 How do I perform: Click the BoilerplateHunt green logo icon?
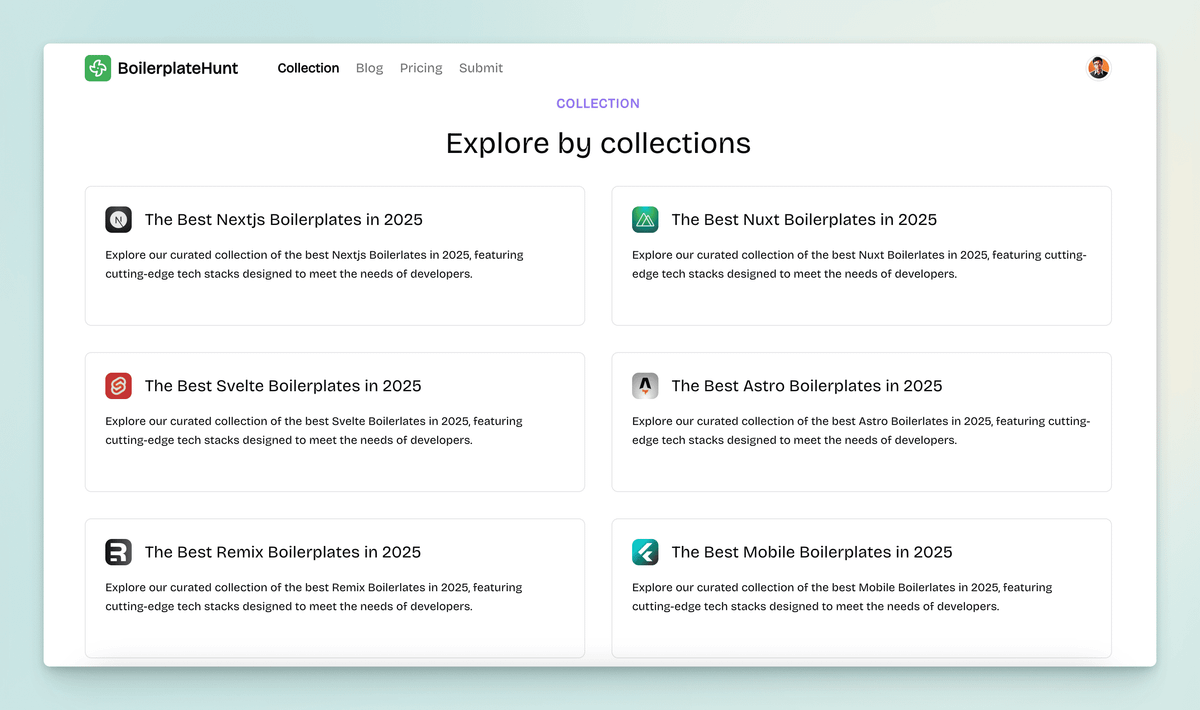(98, 68)
